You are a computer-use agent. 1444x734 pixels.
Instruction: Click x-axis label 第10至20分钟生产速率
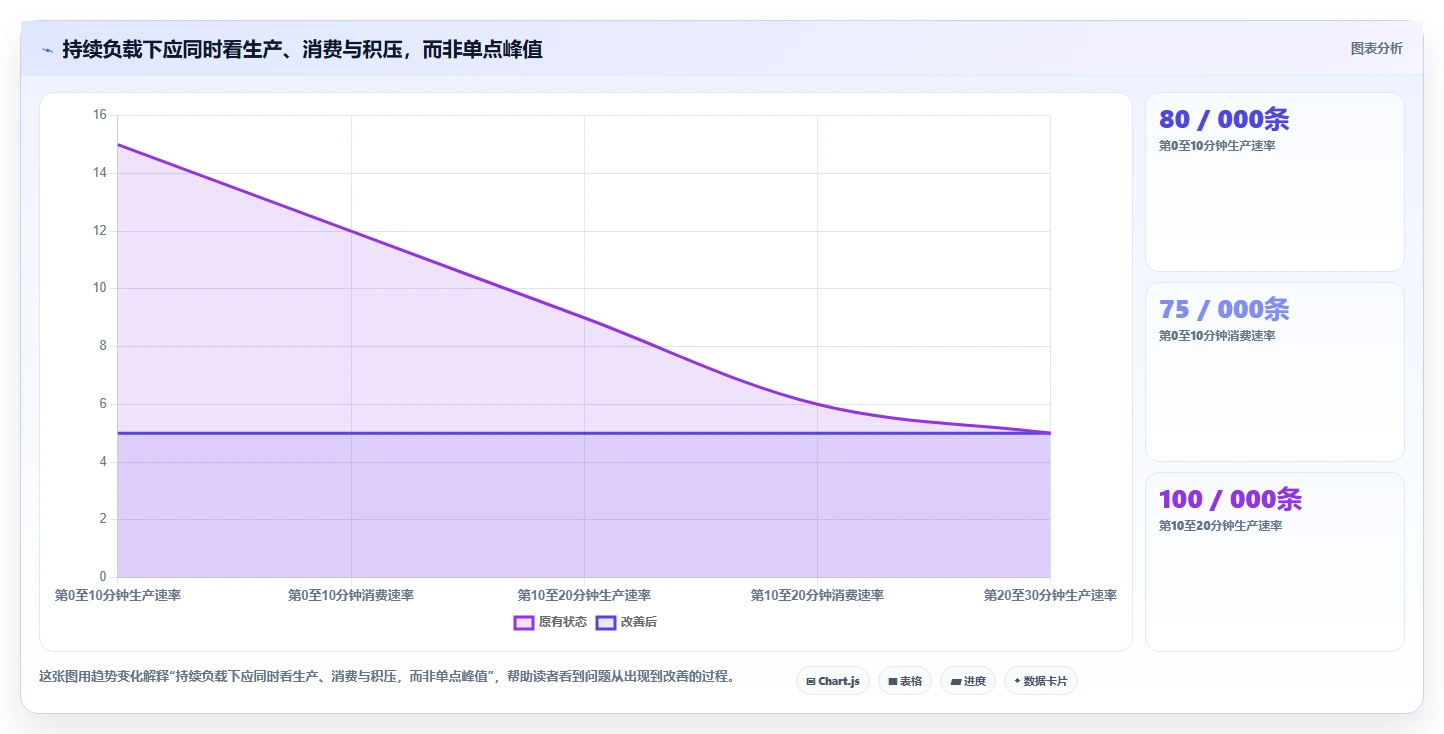pyautogui.click(x=584, y=595)
